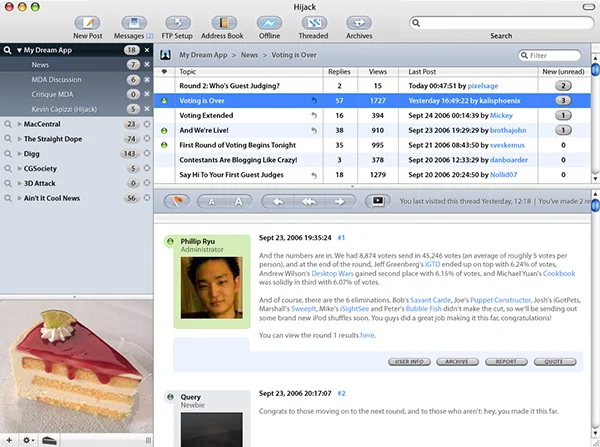
Task: Expand the Digg group
Action: [19, 154]
